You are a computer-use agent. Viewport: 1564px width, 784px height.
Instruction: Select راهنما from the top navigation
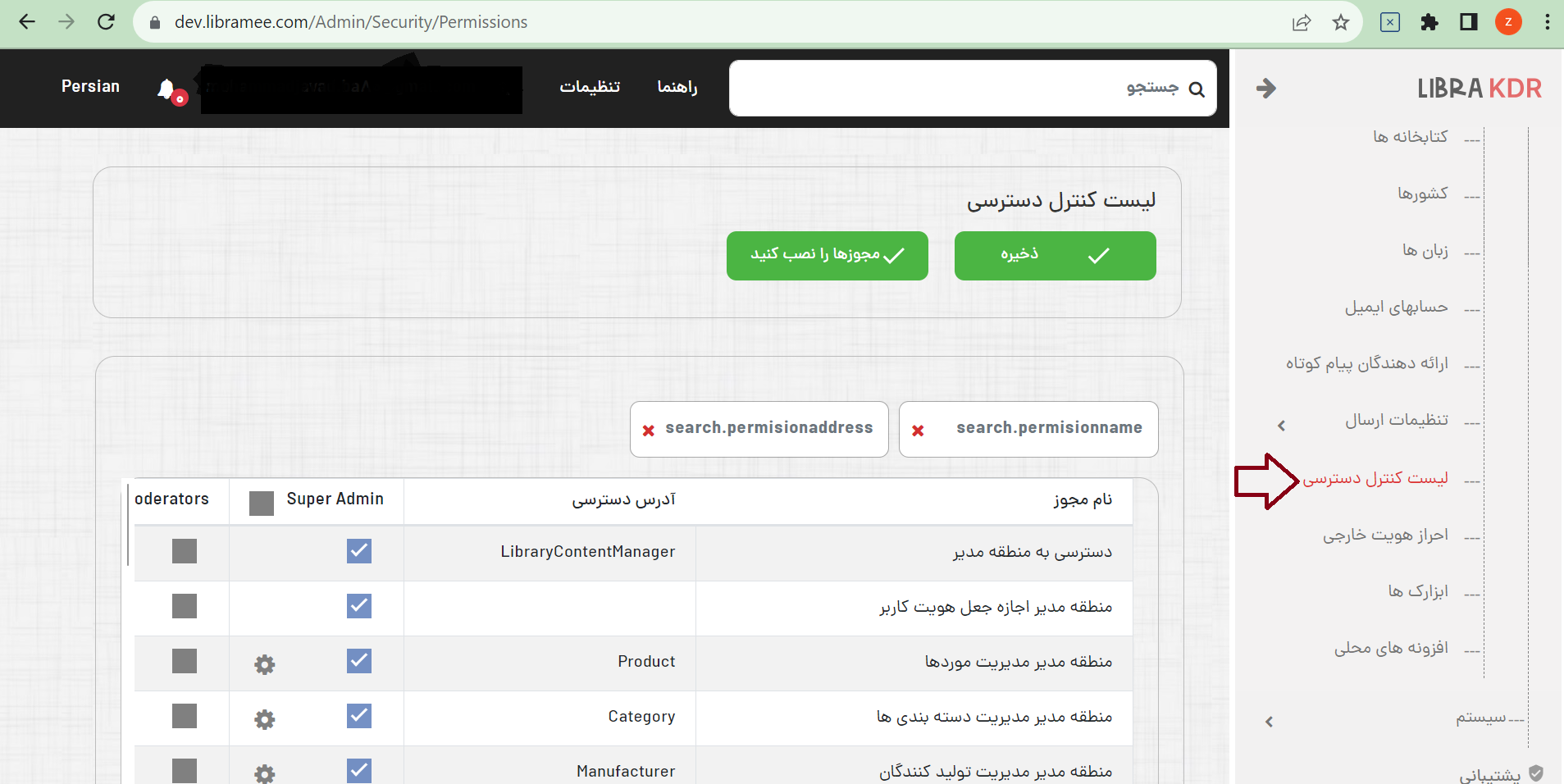[x=676, y=88]
